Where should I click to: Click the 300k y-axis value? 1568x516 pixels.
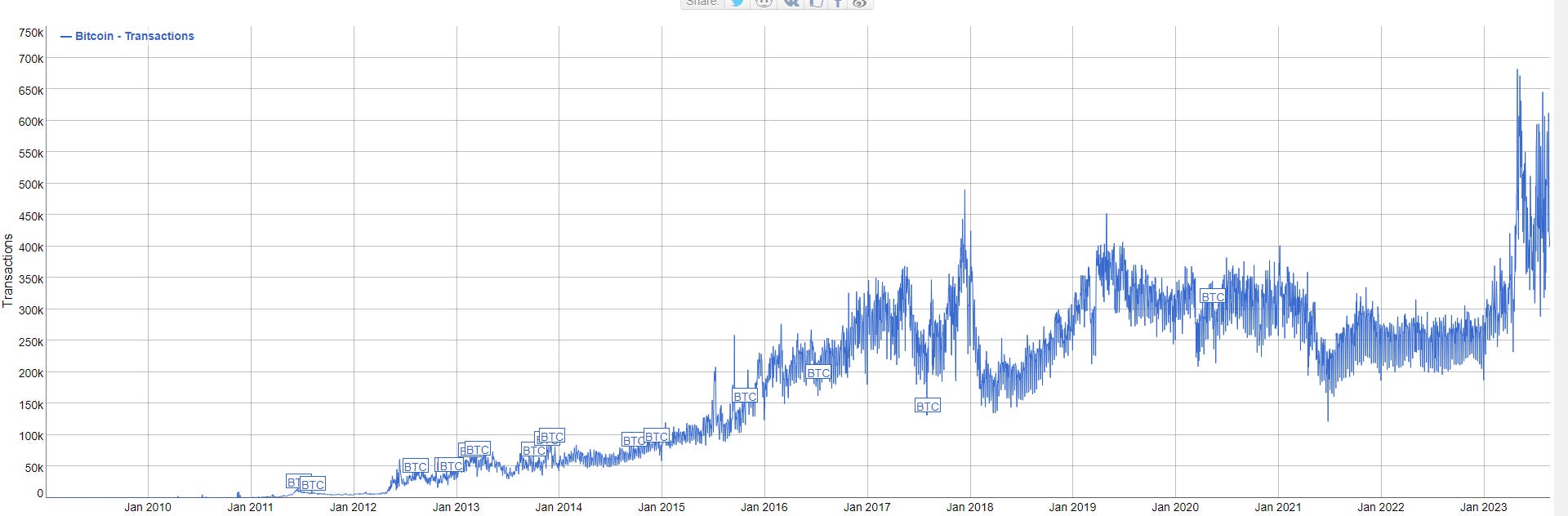31,310
